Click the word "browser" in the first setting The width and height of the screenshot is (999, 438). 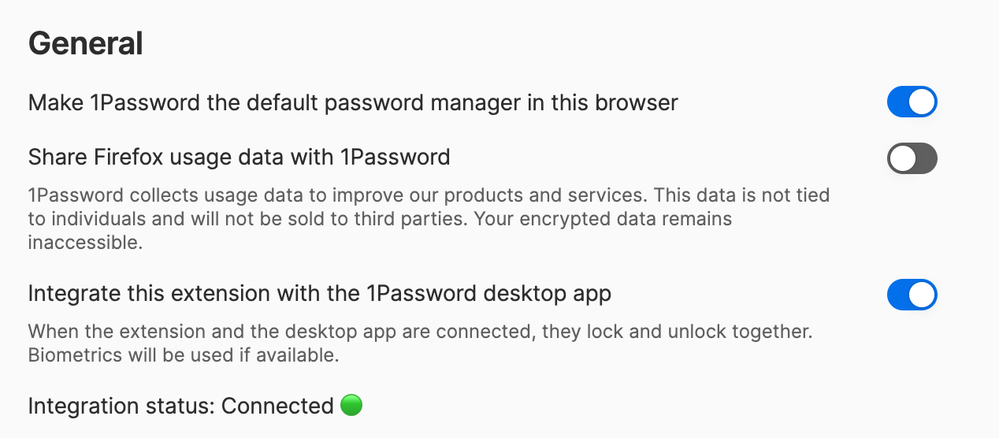(x=638, y=103)
